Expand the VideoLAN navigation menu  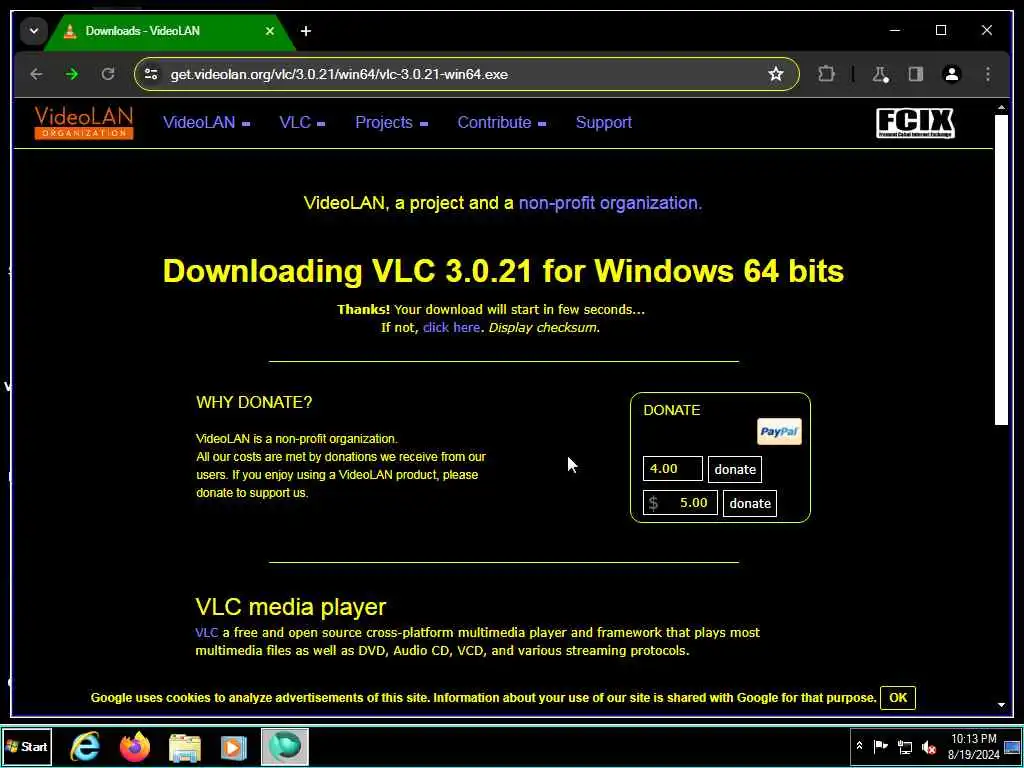click(206, 123)
